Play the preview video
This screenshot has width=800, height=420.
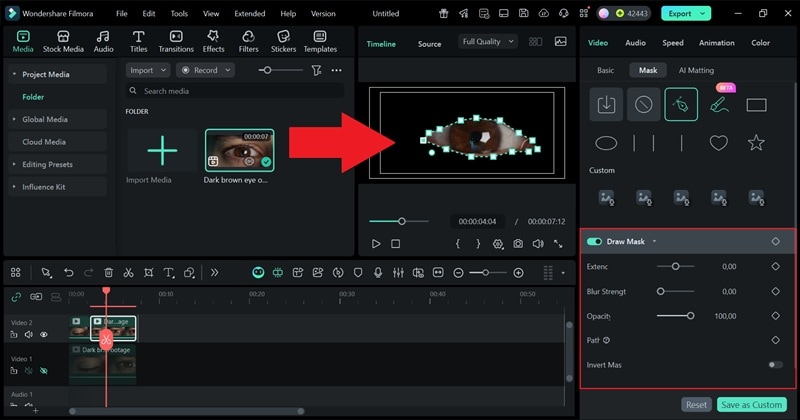click(x=376, y=244)
